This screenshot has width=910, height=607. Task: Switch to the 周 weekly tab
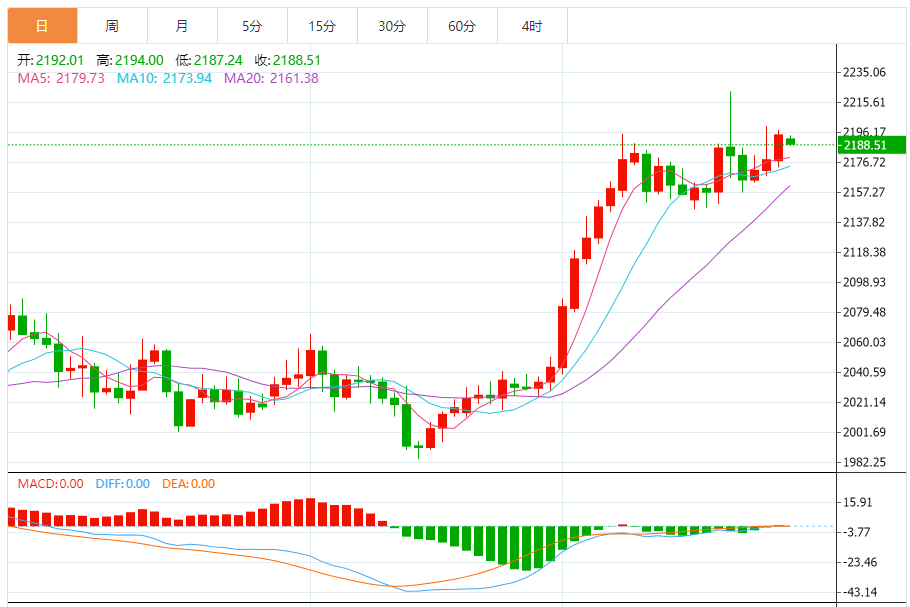112,26
